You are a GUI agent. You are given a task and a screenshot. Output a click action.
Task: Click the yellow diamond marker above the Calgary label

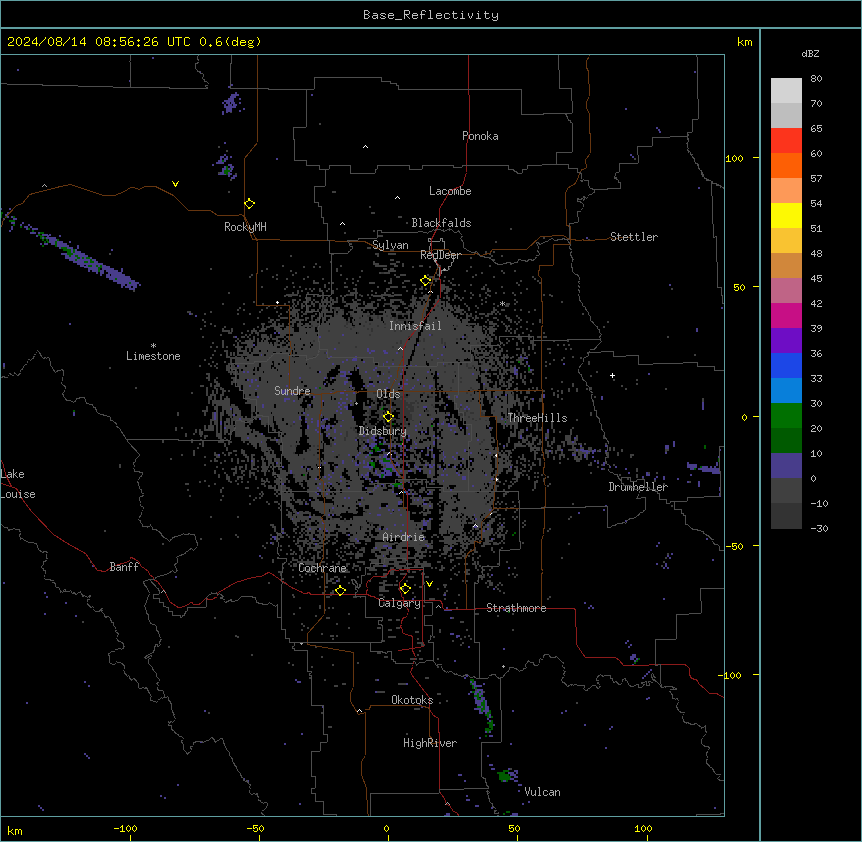(405, 589)
